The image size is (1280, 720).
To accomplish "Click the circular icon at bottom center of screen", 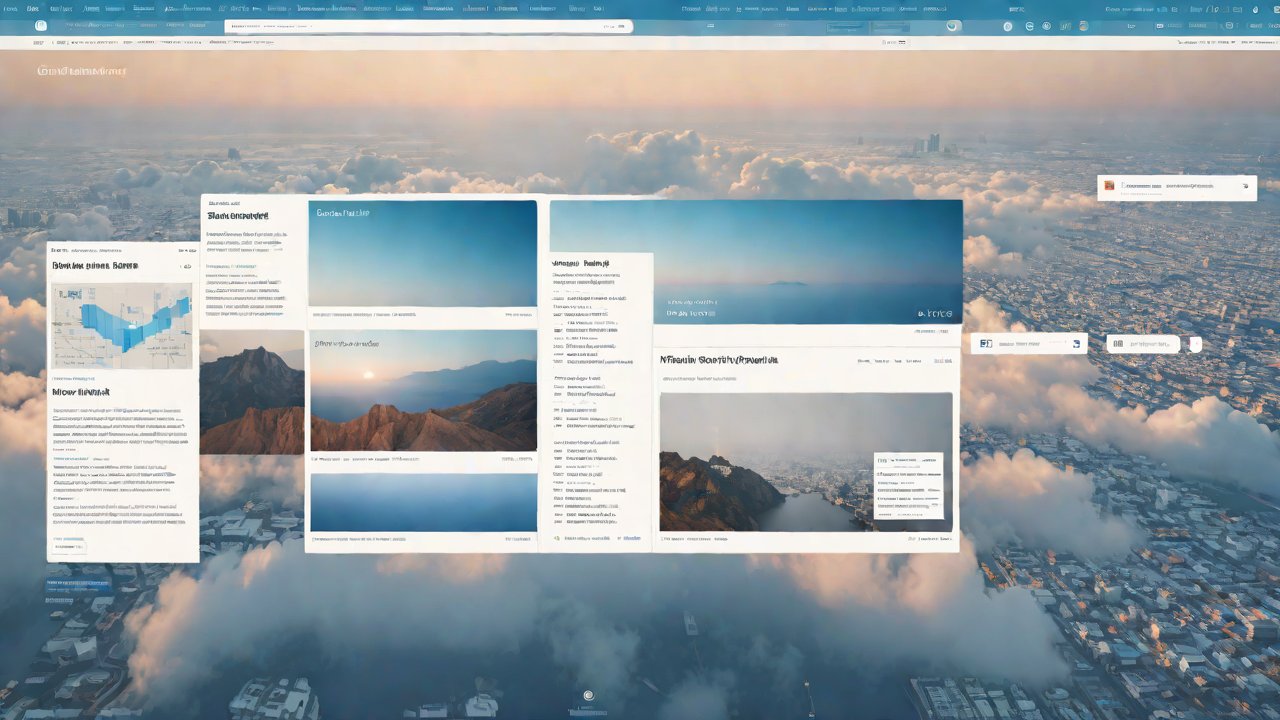I will pos(588,696).
